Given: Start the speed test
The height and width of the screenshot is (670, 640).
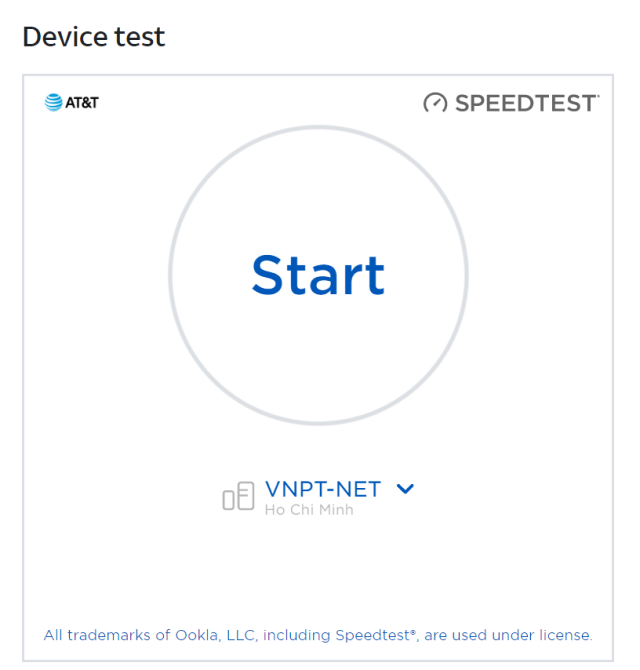Looking at the screenshot, I should (x=318, y=275).
